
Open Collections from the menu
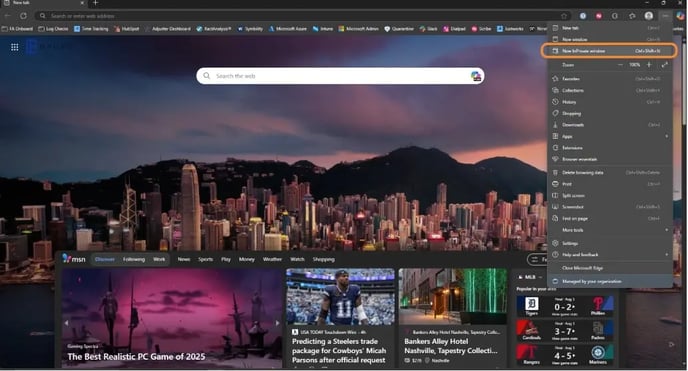(609, 90)
